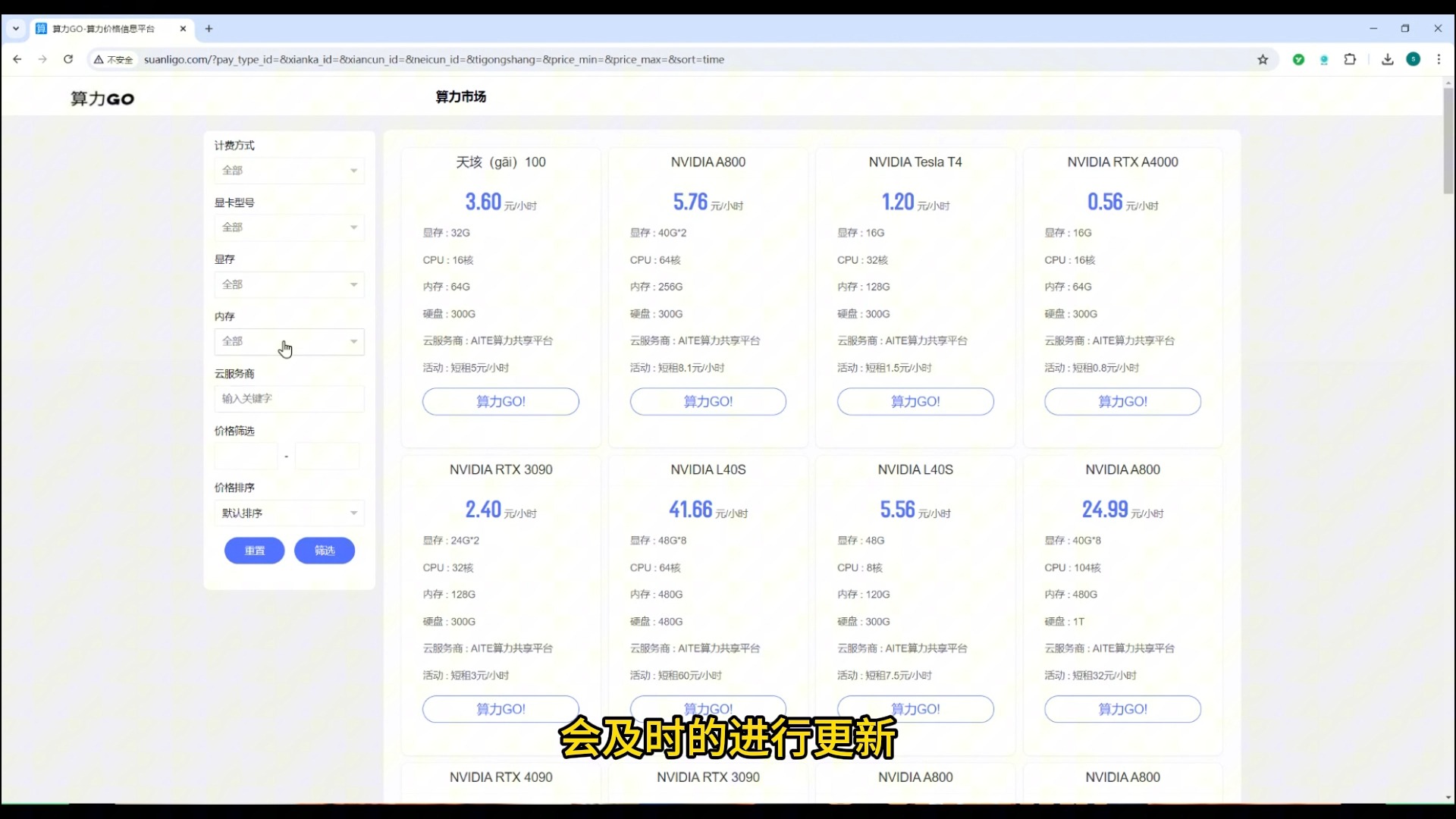The image size is (1456, 819).
Task: Expand the 价格排序 默认排序 dropdown
Action: 289,513
